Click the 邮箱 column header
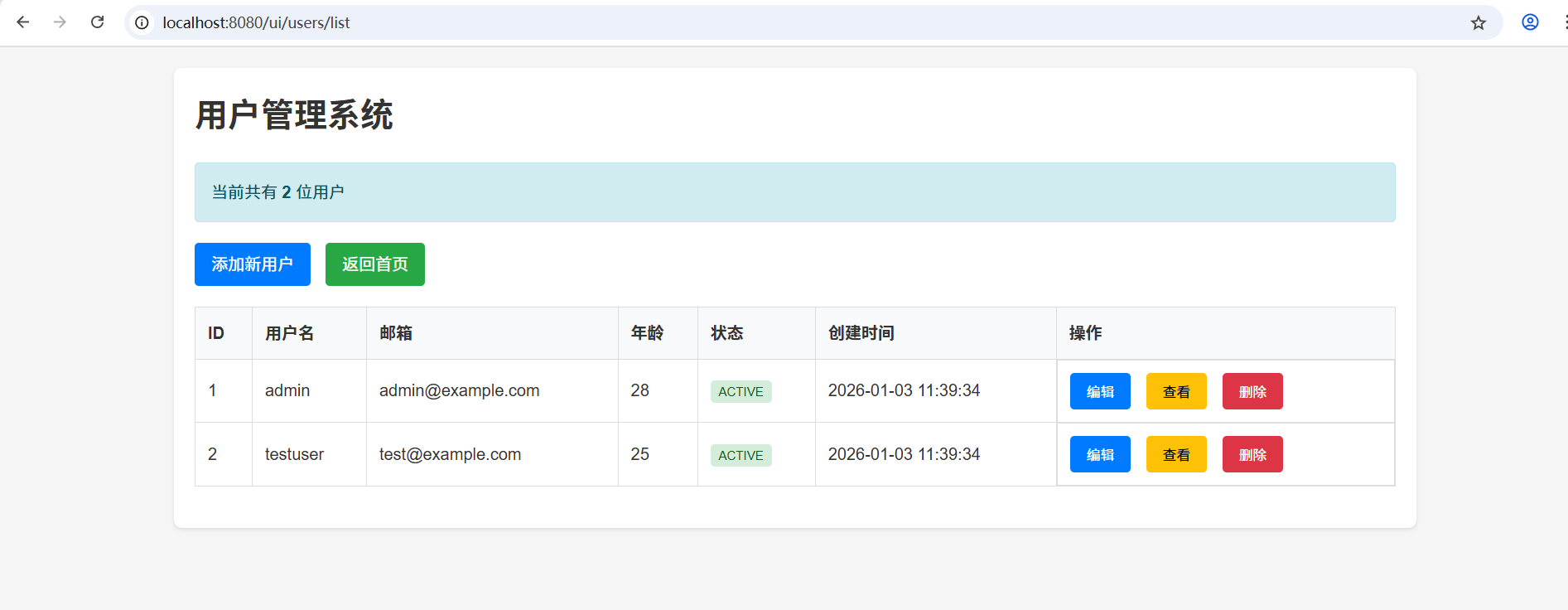Image resolution: width=1568 pixels, height=610 pixels. coord(492,333)
